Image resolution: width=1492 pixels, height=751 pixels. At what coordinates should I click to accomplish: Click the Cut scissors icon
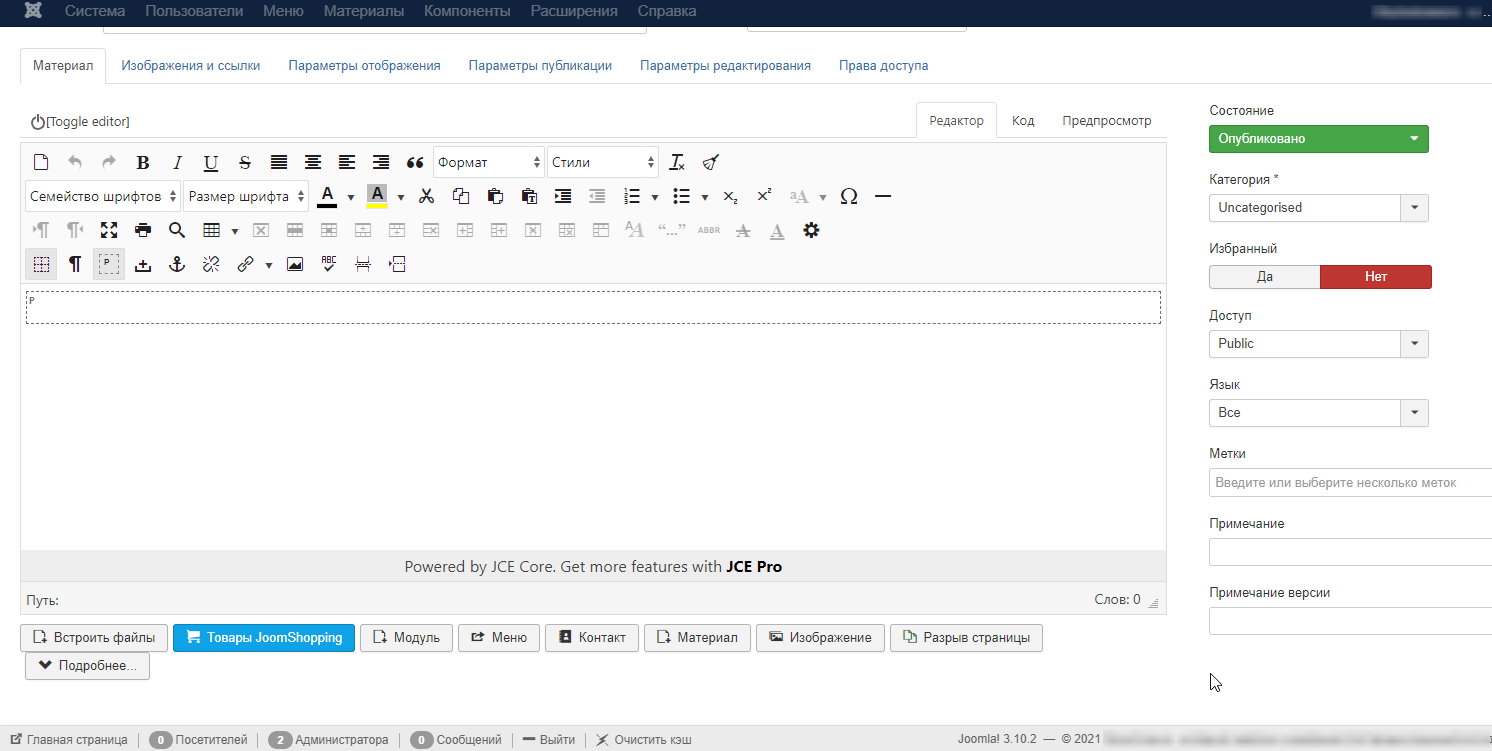[x=427, y=196]
